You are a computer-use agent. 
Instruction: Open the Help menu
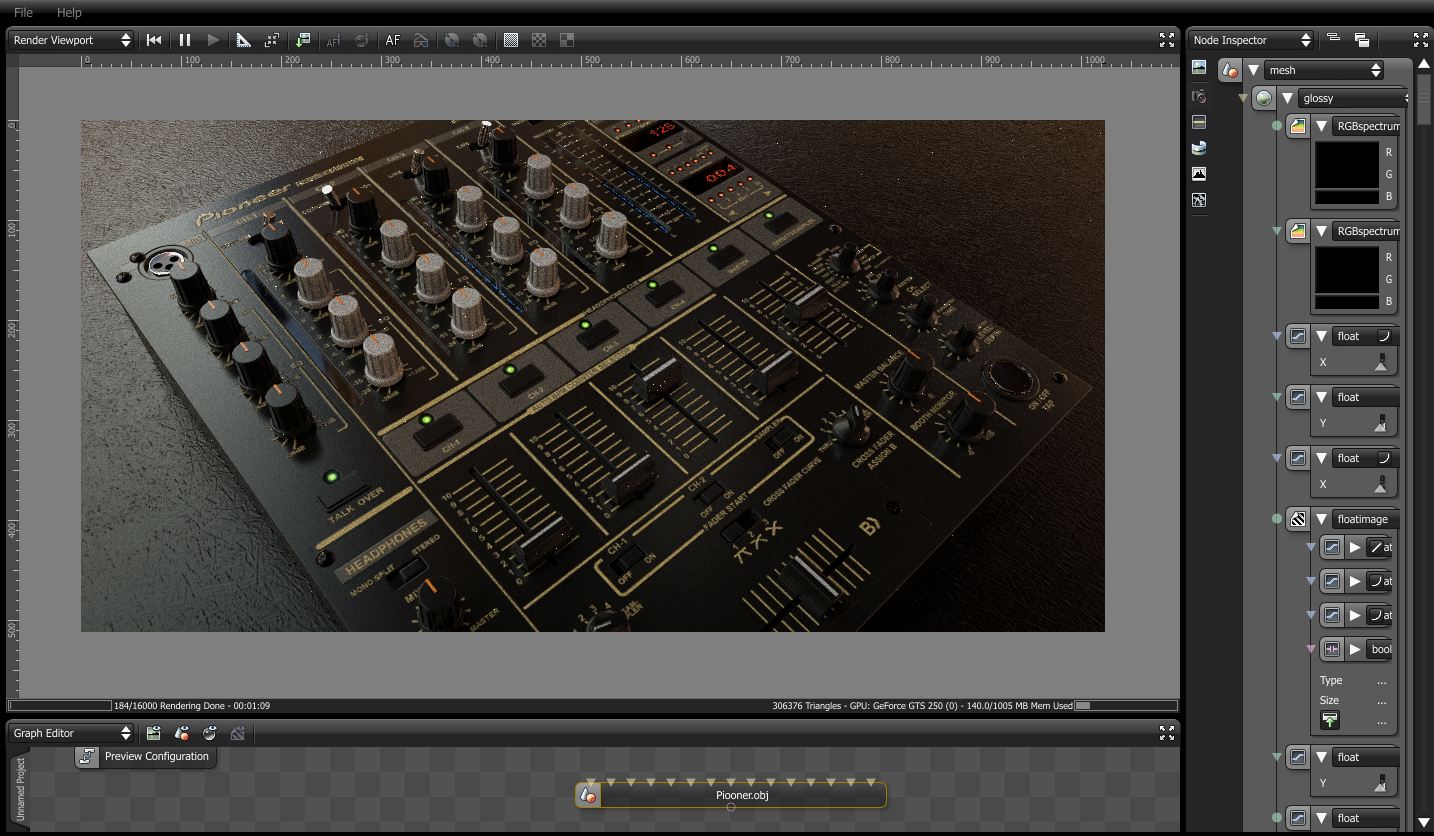pyautogui.click(x=69, y=12)
